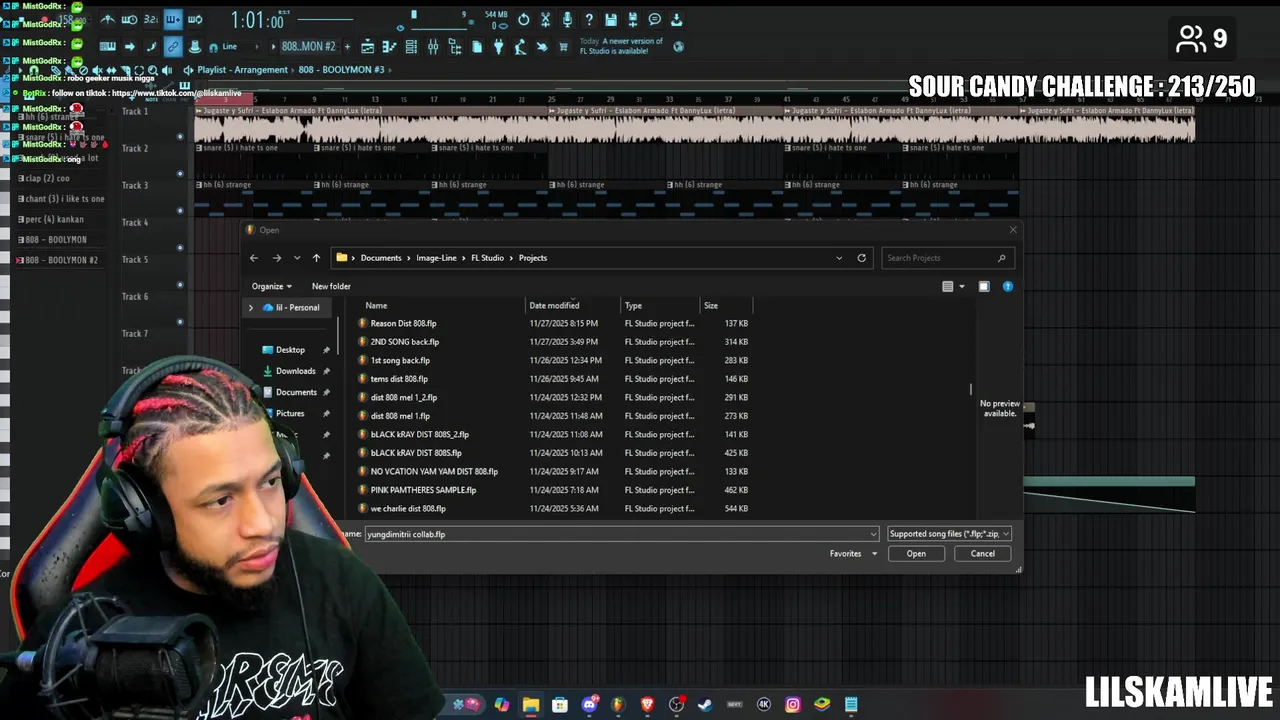Go up one folder in Open dialog
The width and height of the screenshot is (1280, 720).
pos(316,258)
